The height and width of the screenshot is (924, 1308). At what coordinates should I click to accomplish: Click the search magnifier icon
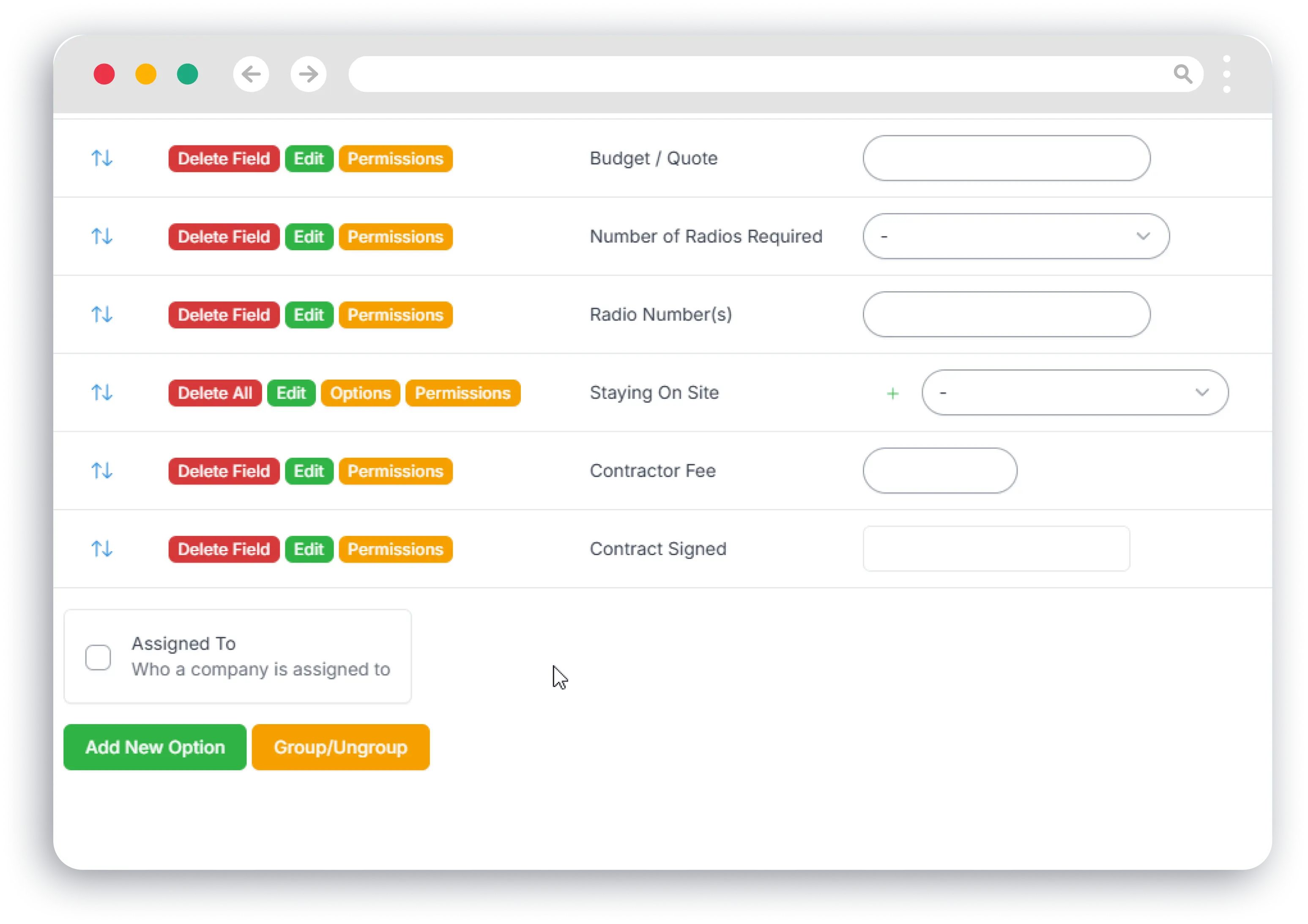pyautogui.click(x=1183, y=74)
